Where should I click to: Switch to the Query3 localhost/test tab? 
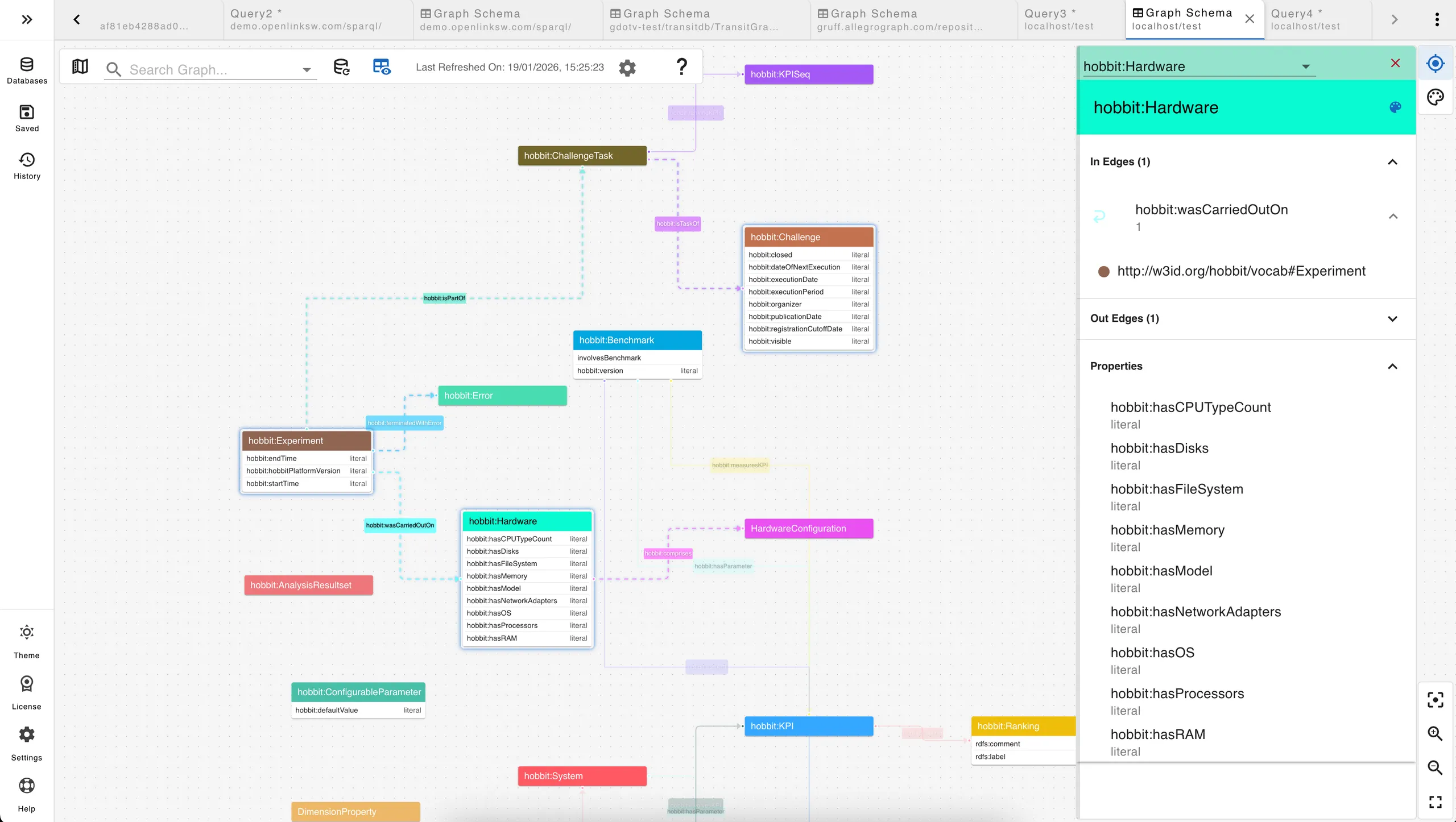click(x=1071, y=20)
